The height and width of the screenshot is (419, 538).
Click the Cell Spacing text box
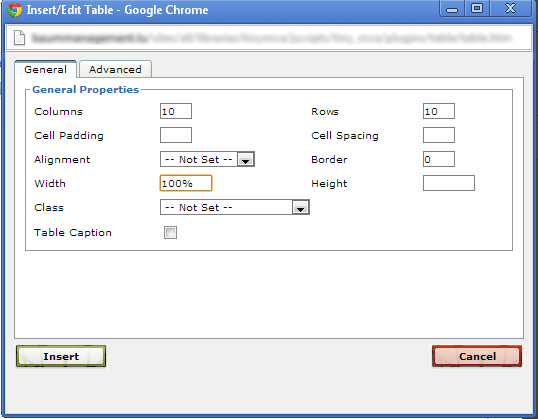click(x=439, y=135)
